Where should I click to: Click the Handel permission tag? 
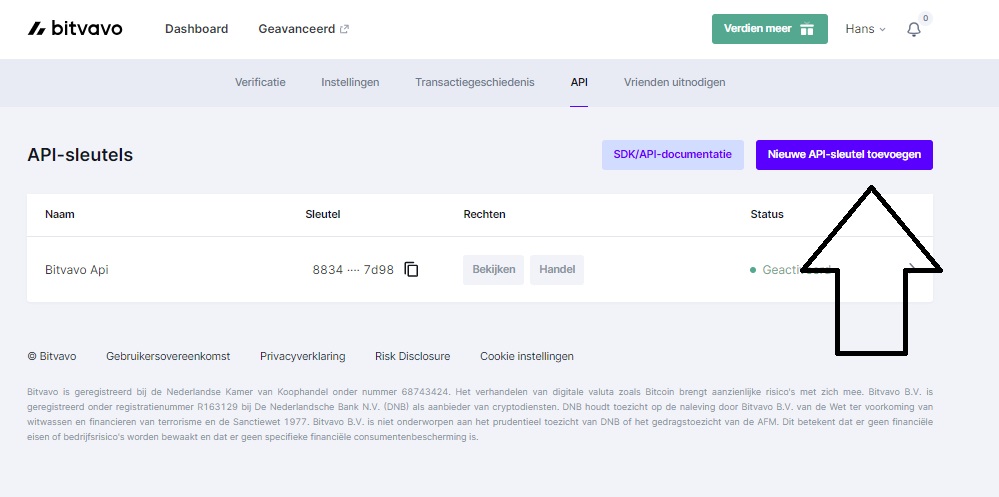point(557,270)
